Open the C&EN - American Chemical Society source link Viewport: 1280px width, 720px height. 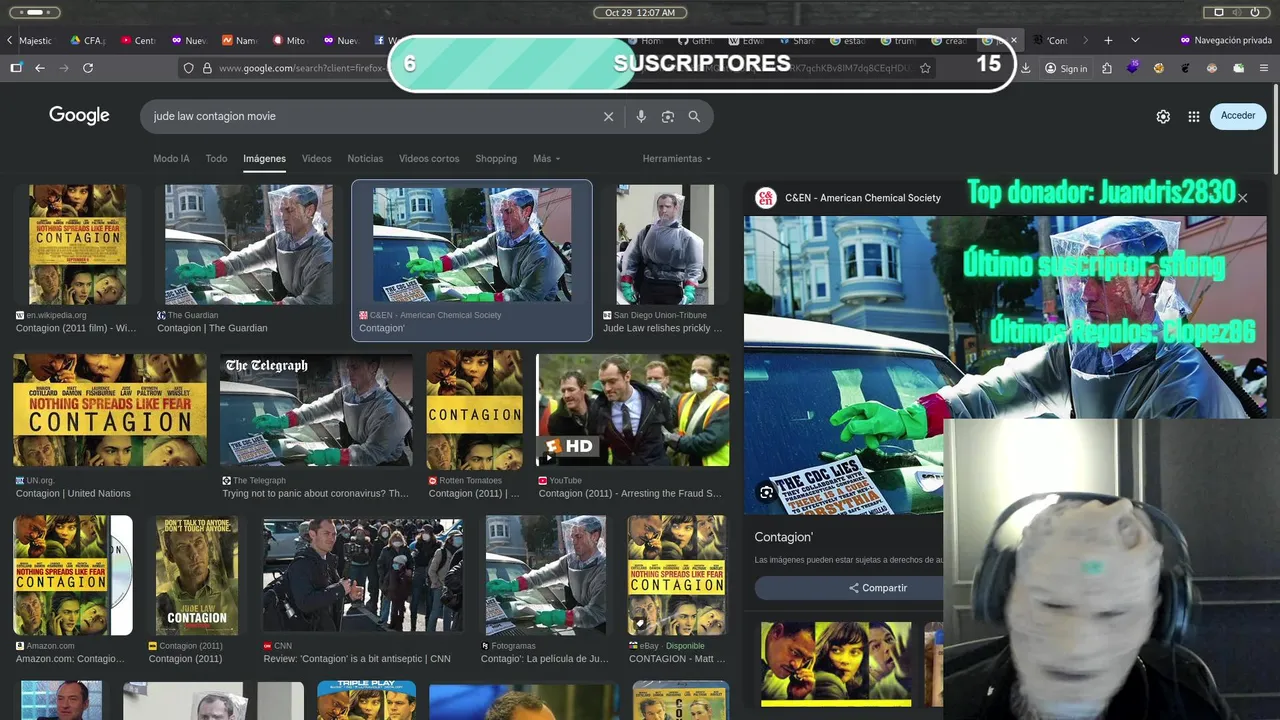(863, 198)
